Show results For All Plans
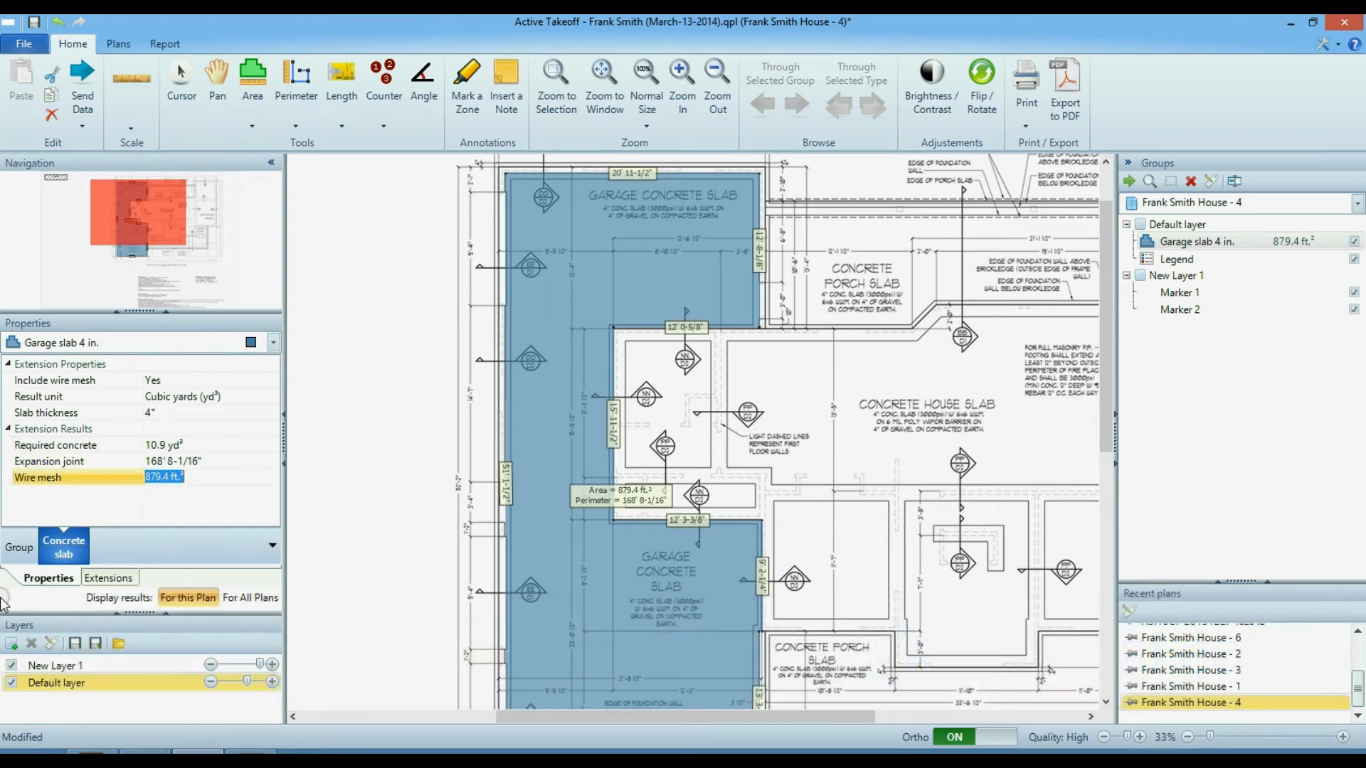 250,598
